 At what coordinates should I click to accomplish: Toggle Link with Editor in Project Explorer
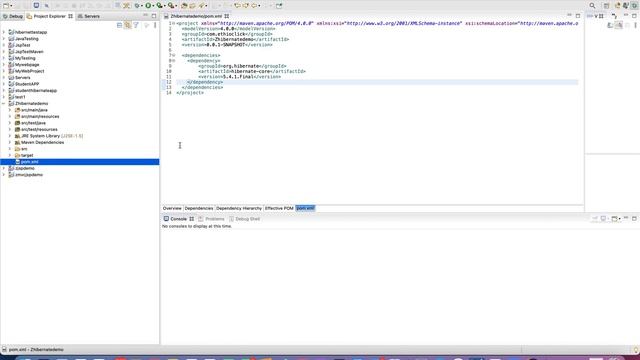[x=128, y=25]
